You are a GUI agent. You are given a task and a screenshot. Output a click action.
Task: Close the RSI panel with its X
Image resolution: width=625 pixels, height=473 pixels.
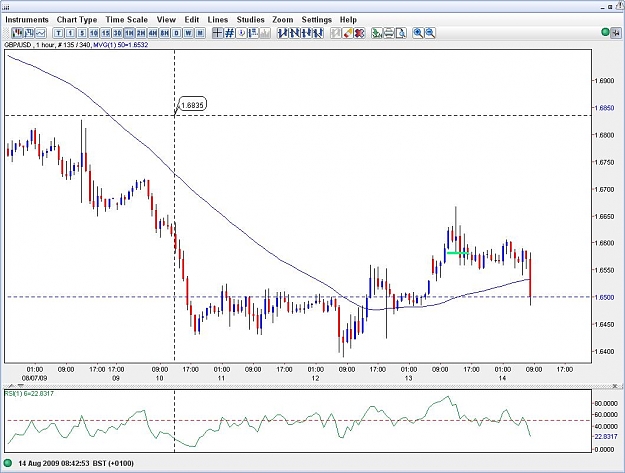pos(616,386)
